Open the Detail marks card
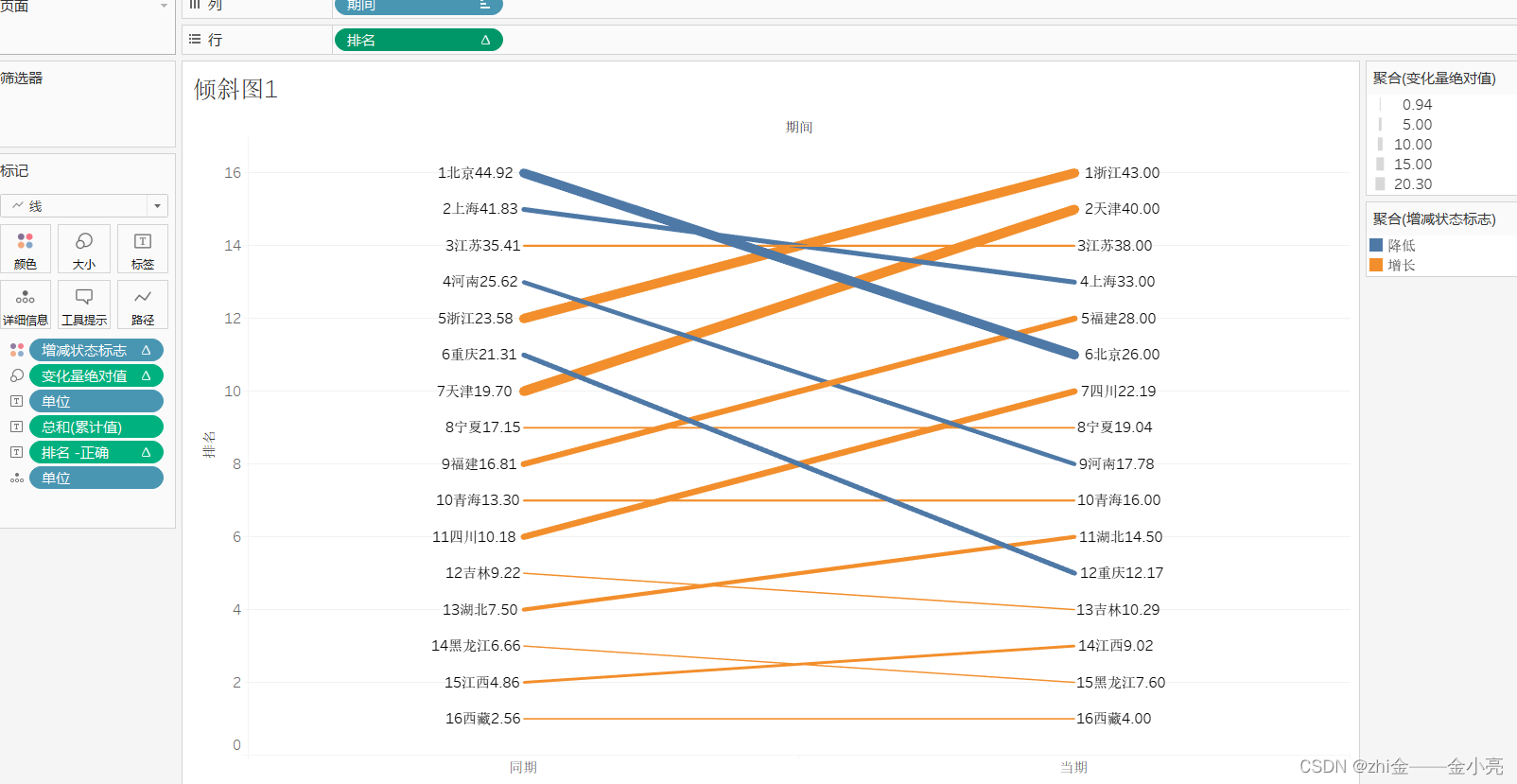This screenshot has height=784, width=1517. click(x=26, y=305)
